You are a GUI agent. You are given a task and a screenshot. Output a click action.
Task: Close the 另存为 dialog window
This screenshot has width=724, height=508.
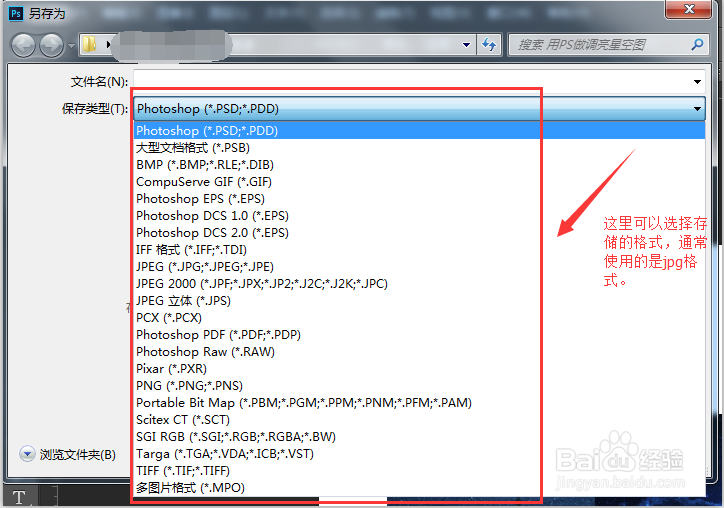688,9
